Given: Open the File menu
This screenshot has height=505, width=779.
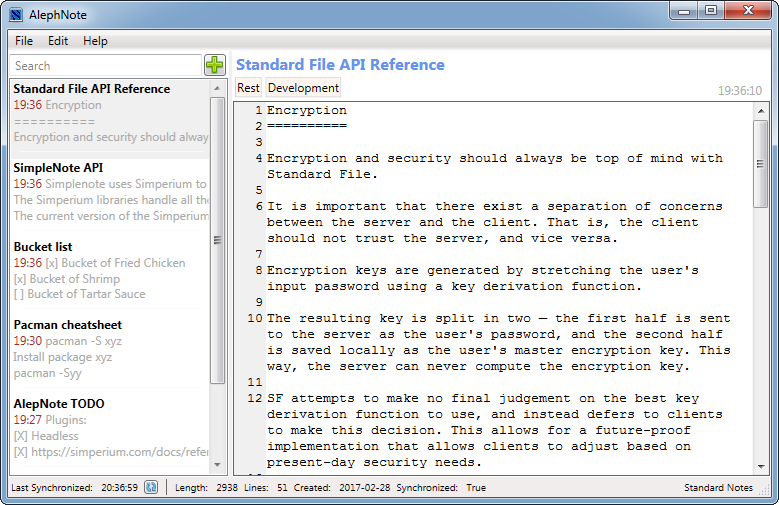Looking at the screenshot, I should pos(24,41).
